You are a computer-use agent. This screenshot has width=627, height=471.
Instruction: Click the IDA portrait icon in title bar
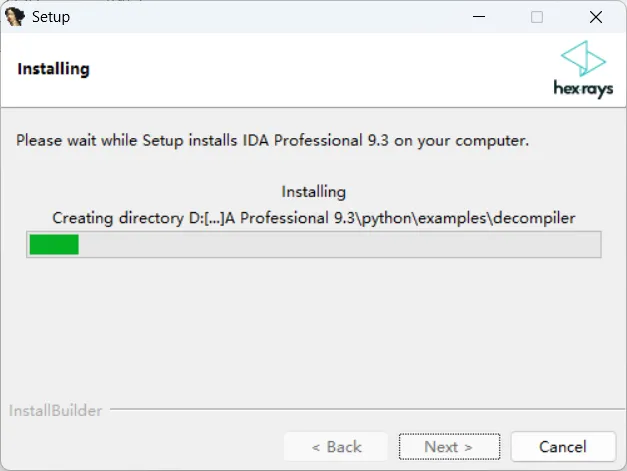click(15, 17)
